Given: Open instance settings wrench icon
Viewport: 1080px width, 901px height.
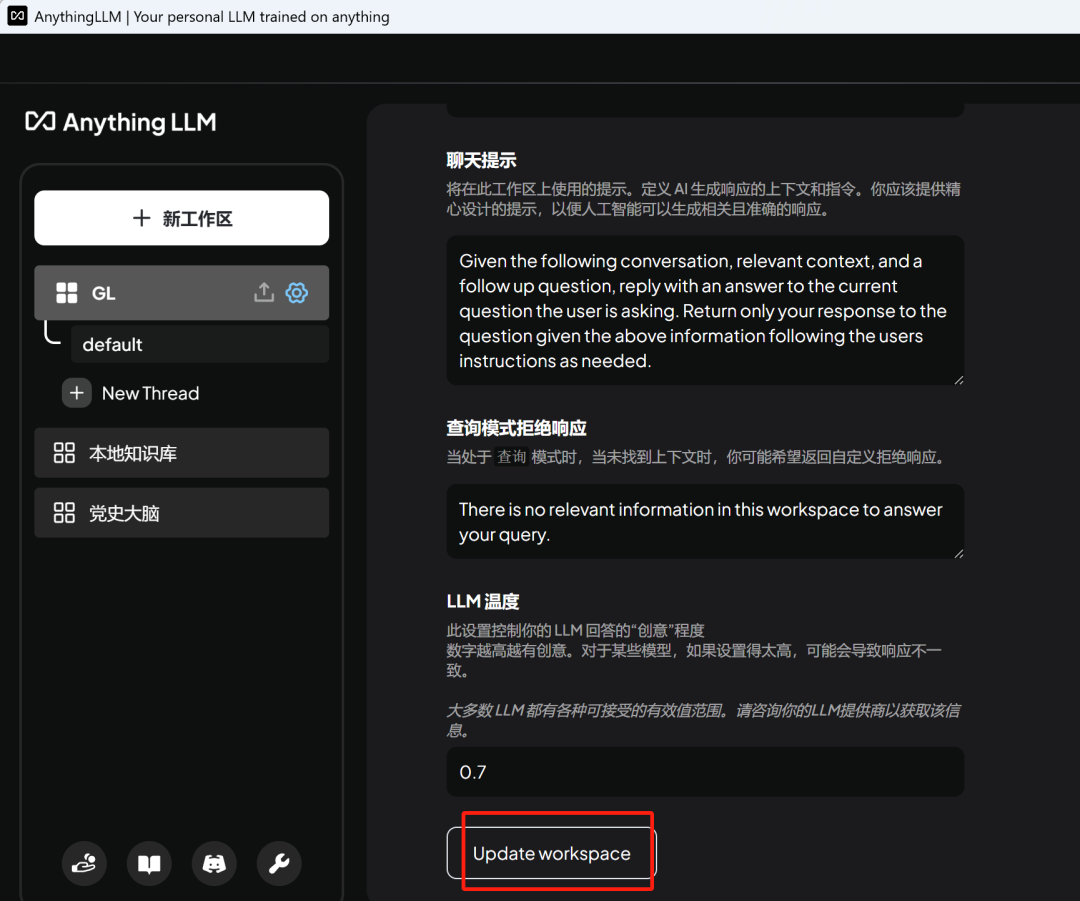Looking at the screenshot, I should (279, 863).
